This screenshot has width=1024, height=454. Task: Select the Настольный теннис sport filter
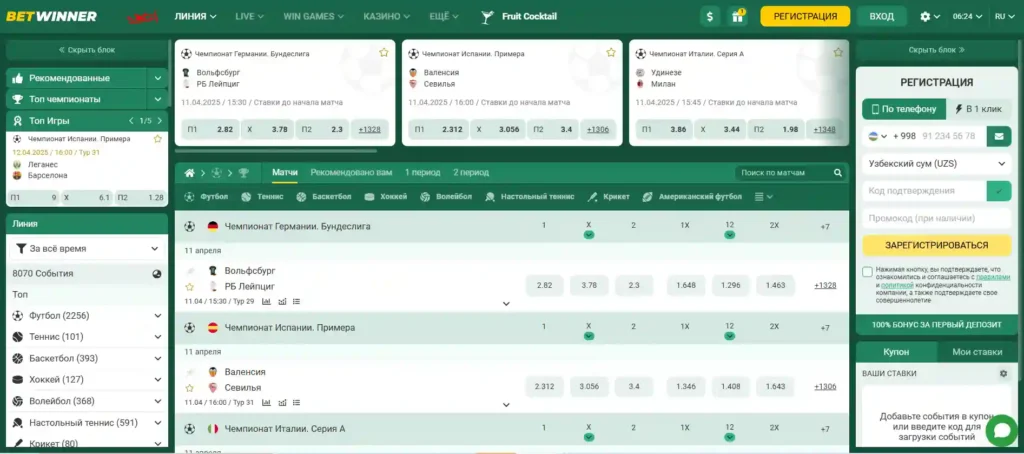click(530, 197)
